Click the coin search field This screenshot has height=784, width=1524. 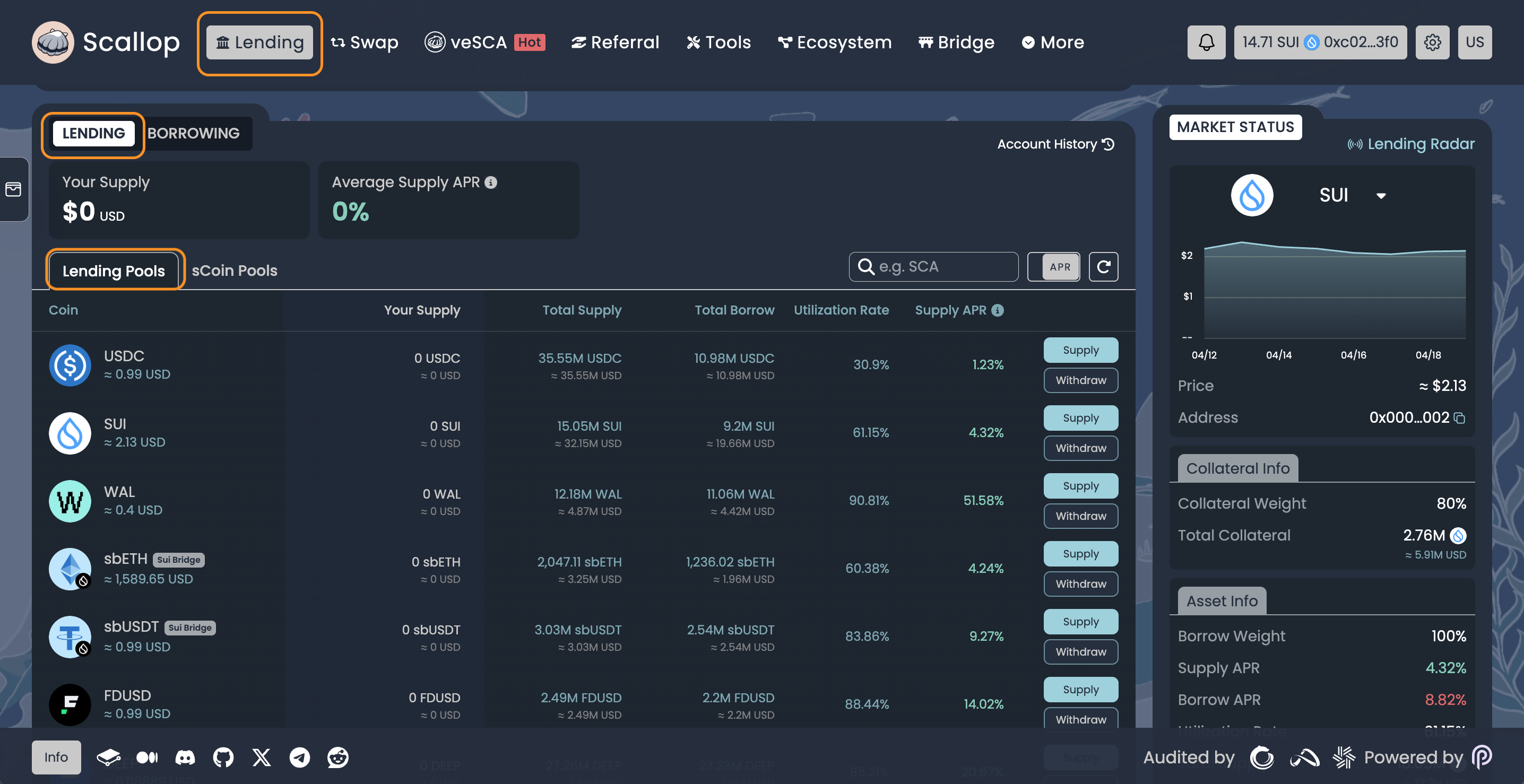933,267
